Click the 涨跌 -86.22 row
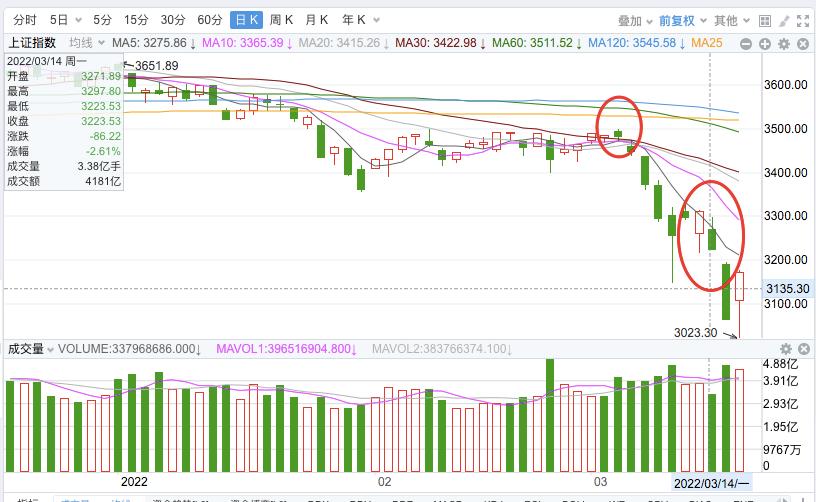 click(x=63, y=136)
